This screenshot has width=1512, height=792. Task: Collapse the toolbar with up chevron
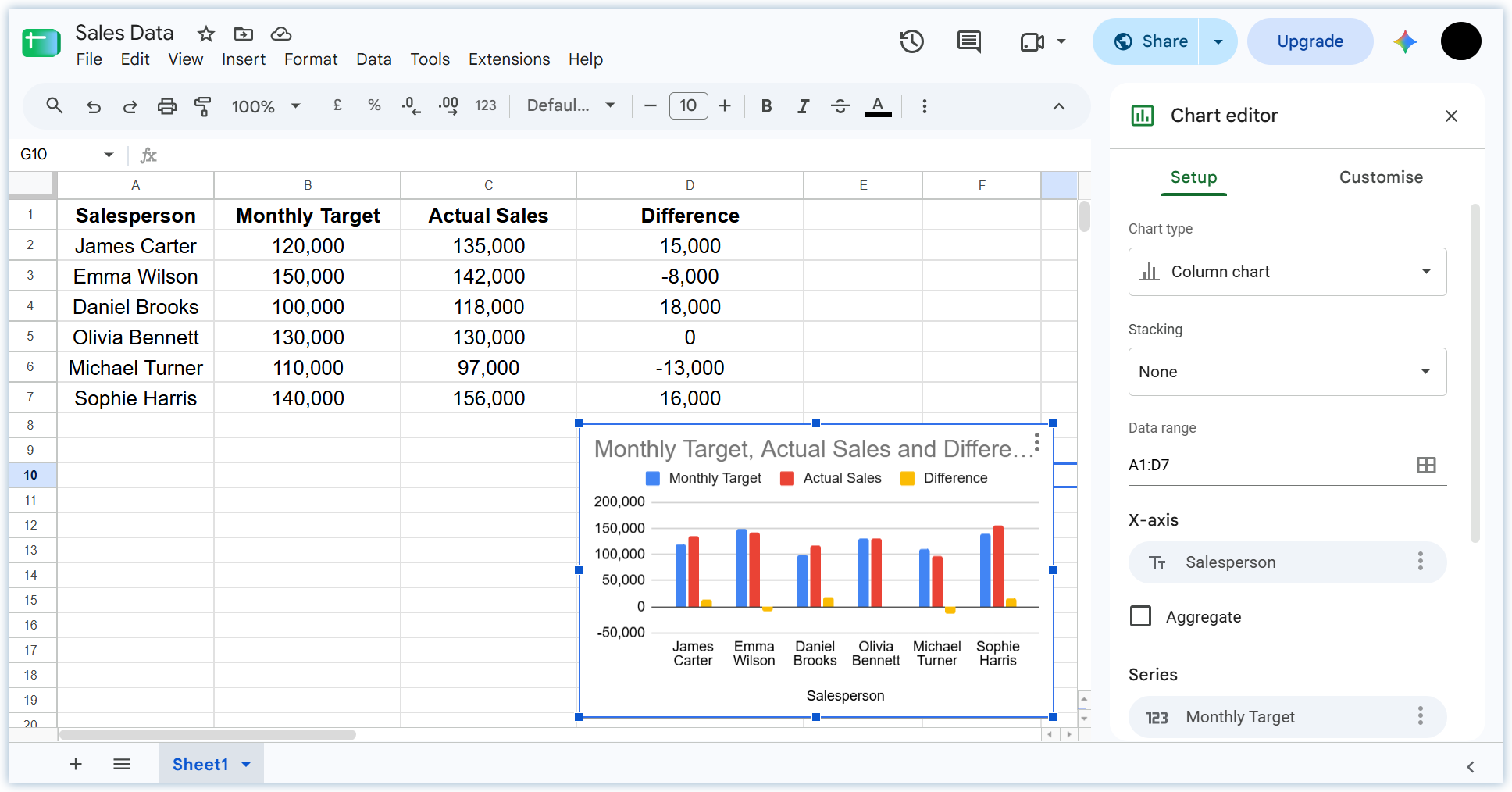[1059, 106]
